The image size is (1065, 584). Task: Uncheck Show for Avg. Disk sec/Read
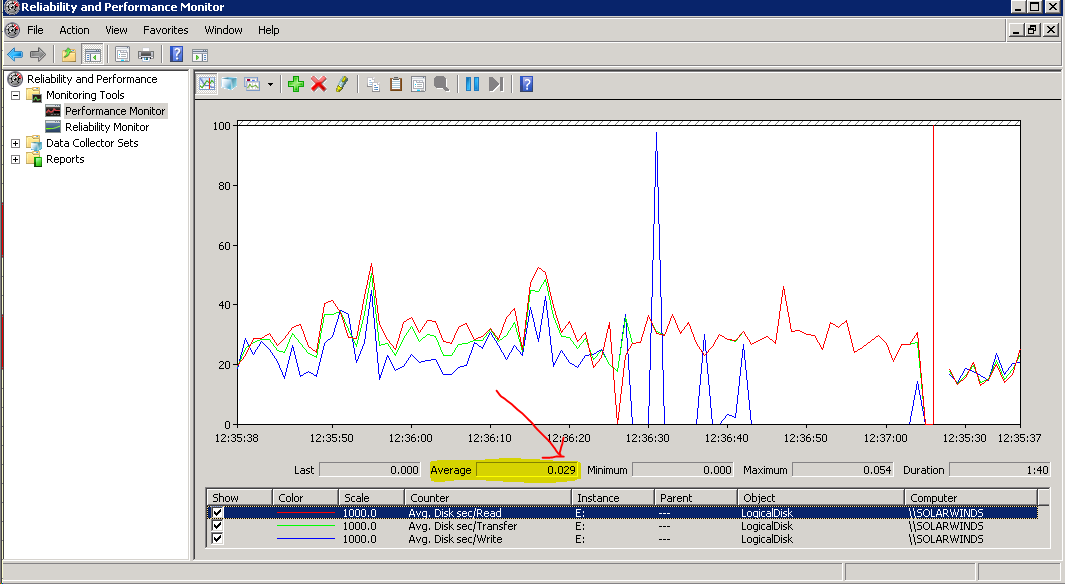218,513
